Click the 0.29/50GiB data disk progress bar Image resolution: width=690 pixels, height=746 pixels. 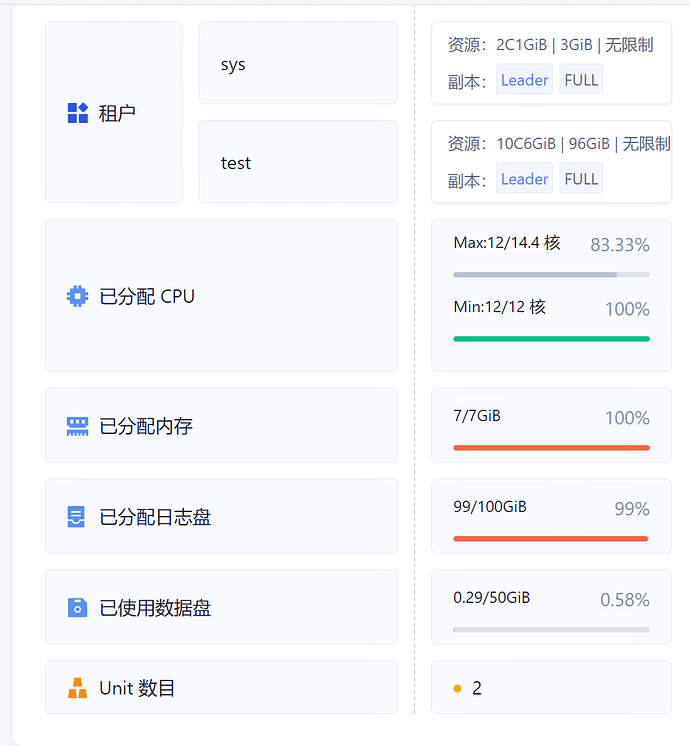[551, 629]
